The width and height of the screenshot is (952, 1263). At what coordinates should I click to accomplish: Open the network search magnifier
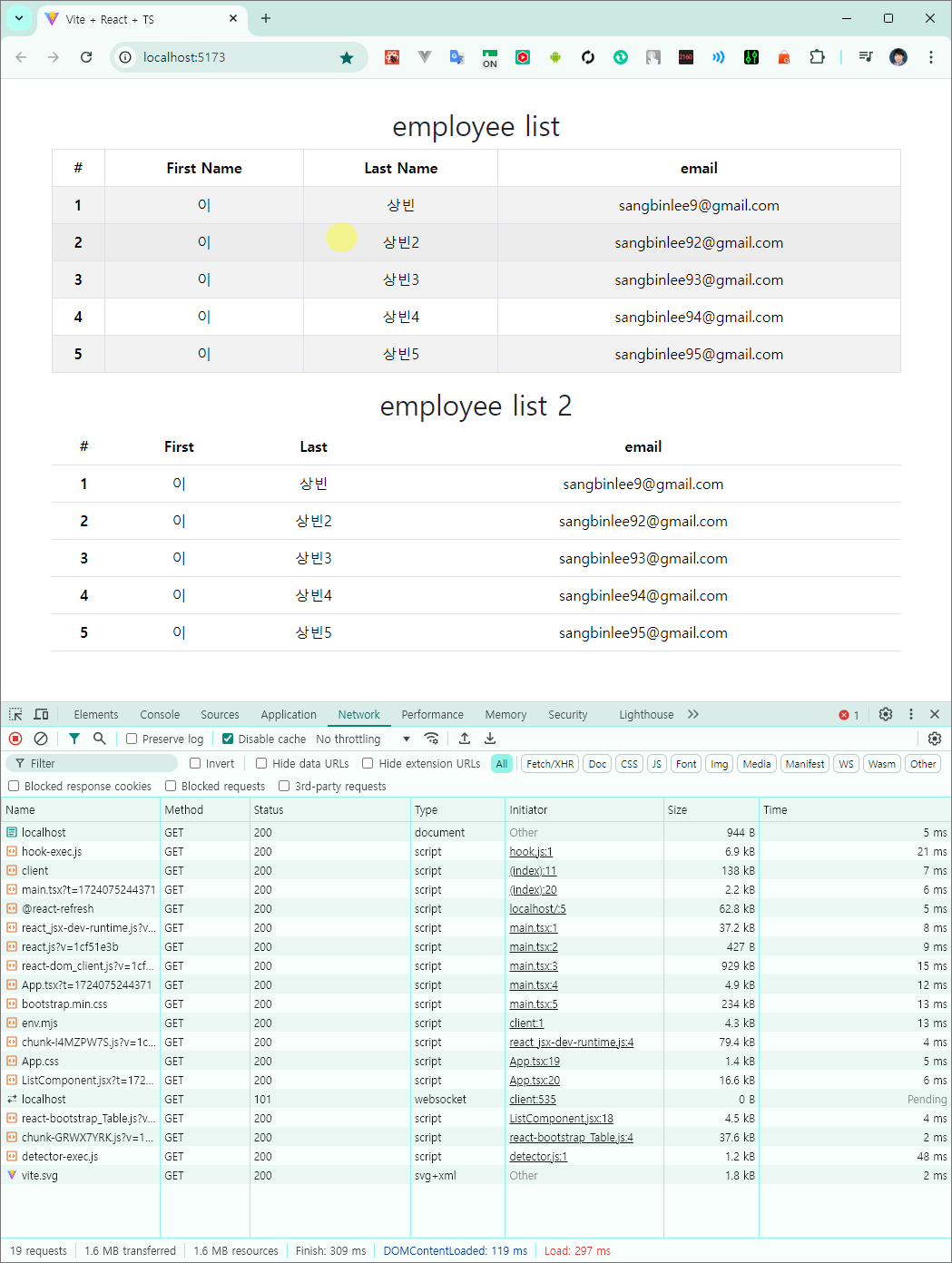100,739
